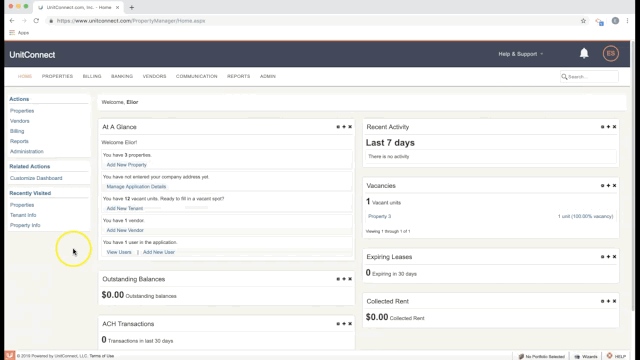640x360 pixels.
Task: Go back in browser history
Action: [x=12, y=21]
